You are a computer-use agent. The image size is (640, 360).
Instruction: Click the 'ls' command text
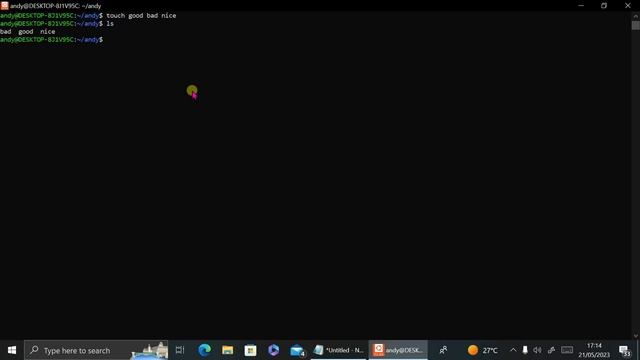point(110,24)
